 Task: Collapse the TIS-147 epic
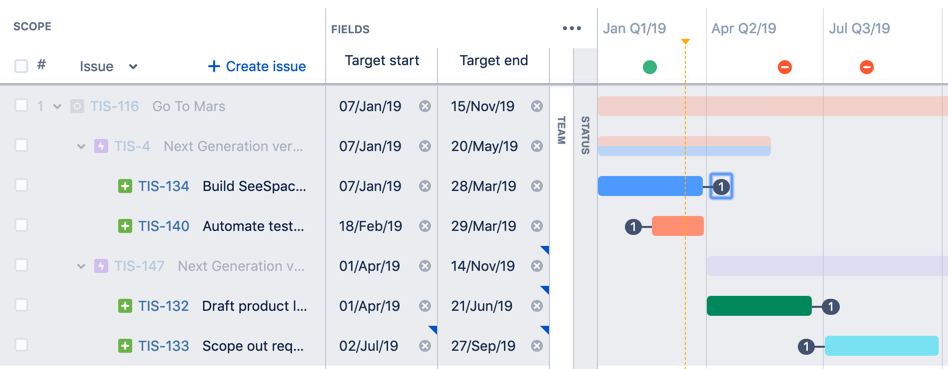click(81, 266)
